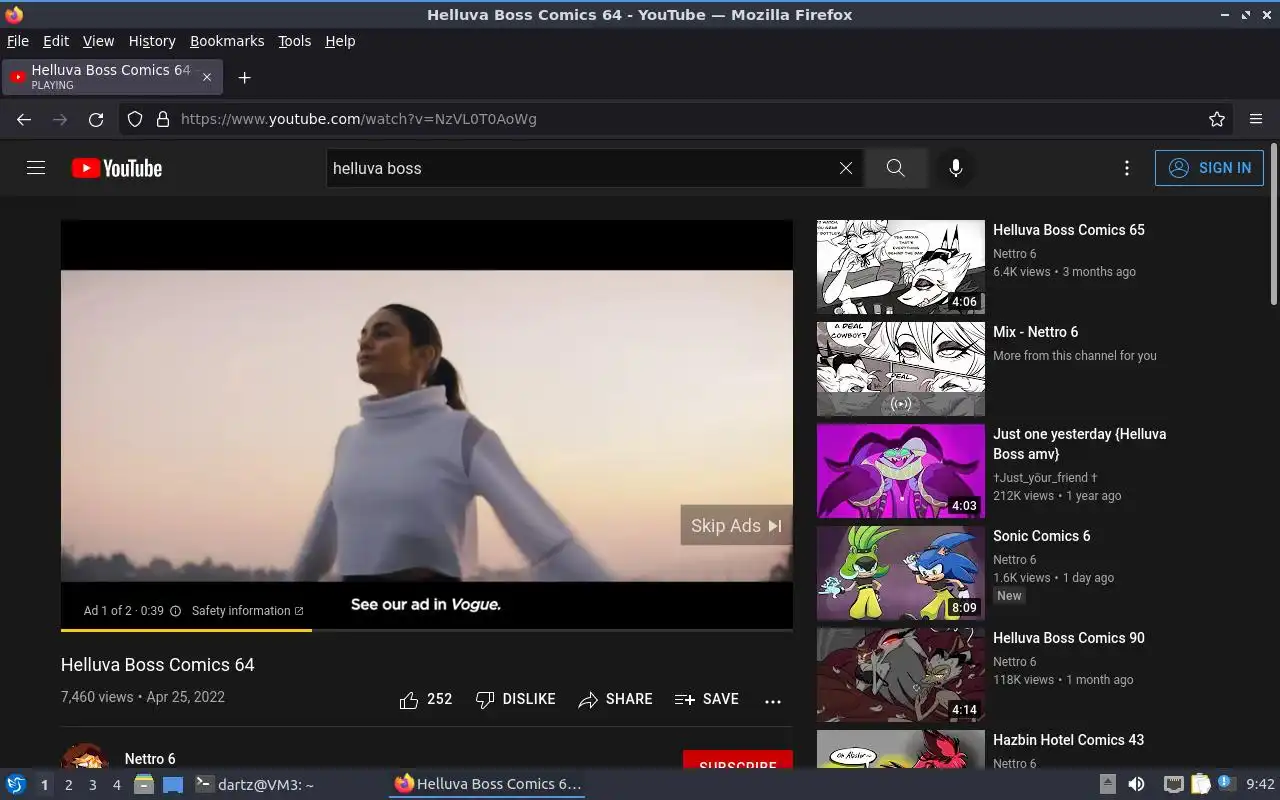Open the Safety information ad link
The width and height of the screenshot is (1280, 800).
click(247, 611)
